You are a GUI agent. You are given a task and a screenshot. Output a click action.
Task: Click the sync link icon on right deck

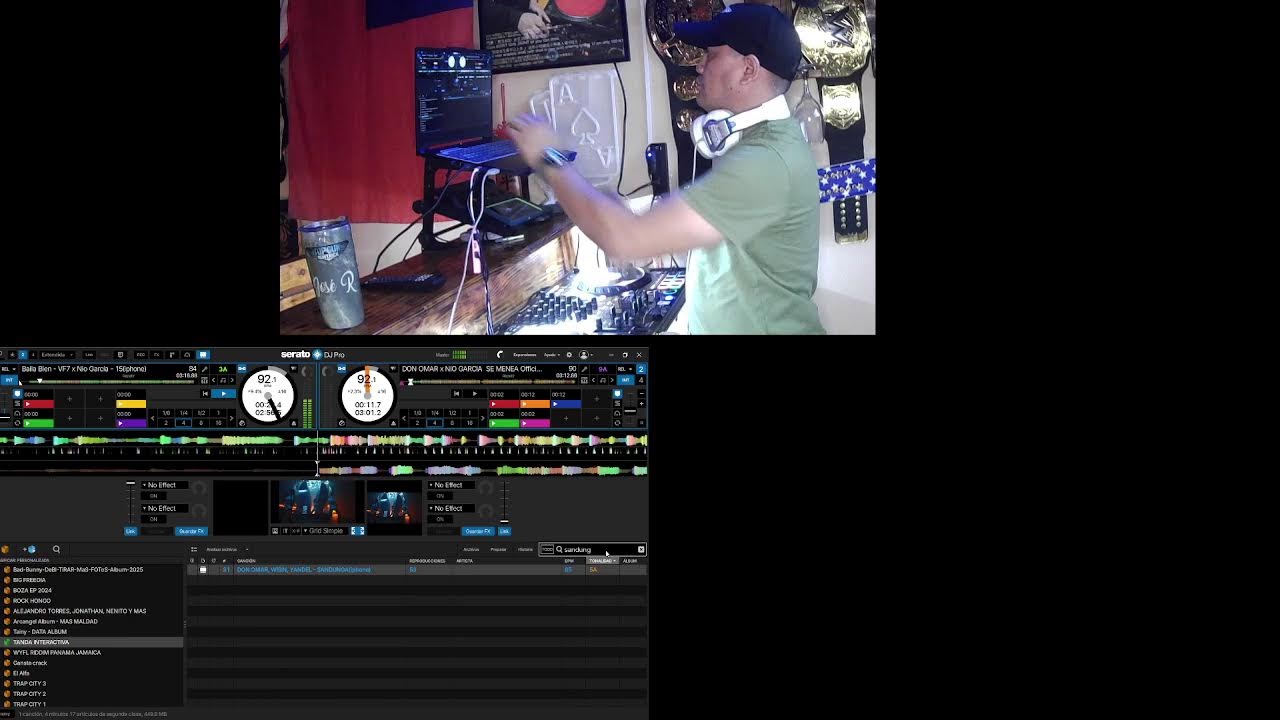point(342,369)
